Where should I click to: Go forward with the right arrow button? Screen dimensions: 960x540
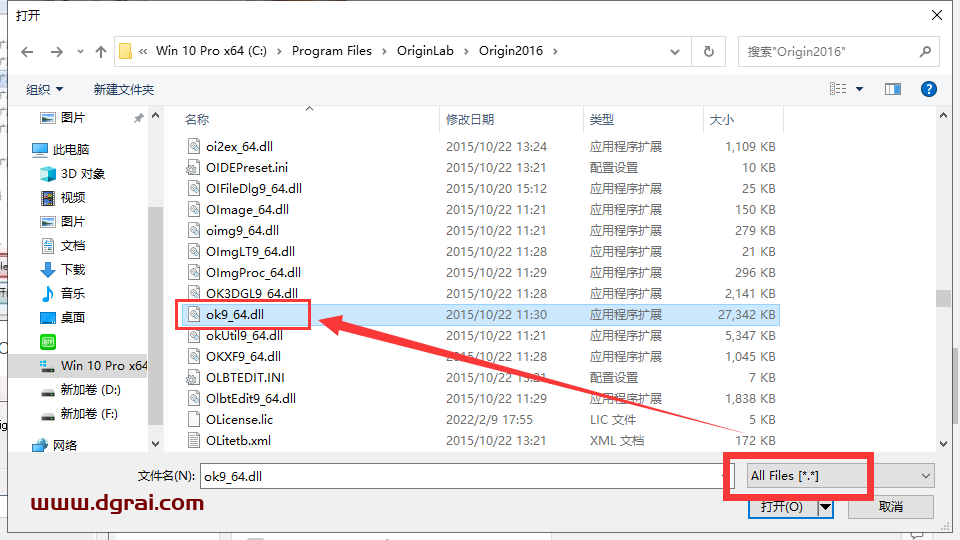click(x=56, y=52)
